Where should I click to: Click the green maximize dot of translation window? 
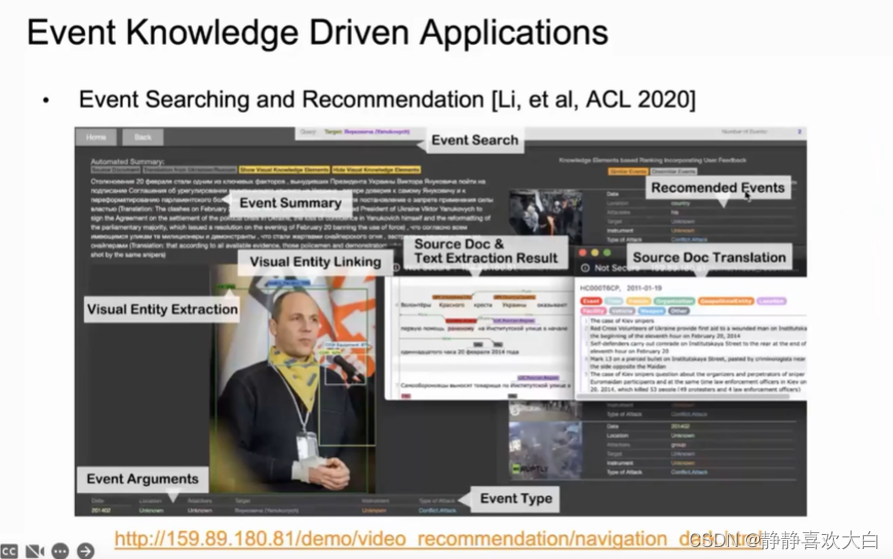click(607, 253)
